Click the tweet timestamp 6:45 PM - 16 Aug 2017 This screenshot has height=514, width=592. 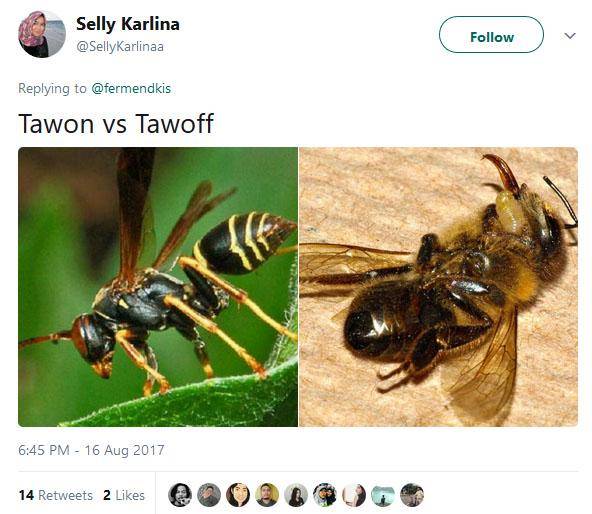tap(91, 450)
